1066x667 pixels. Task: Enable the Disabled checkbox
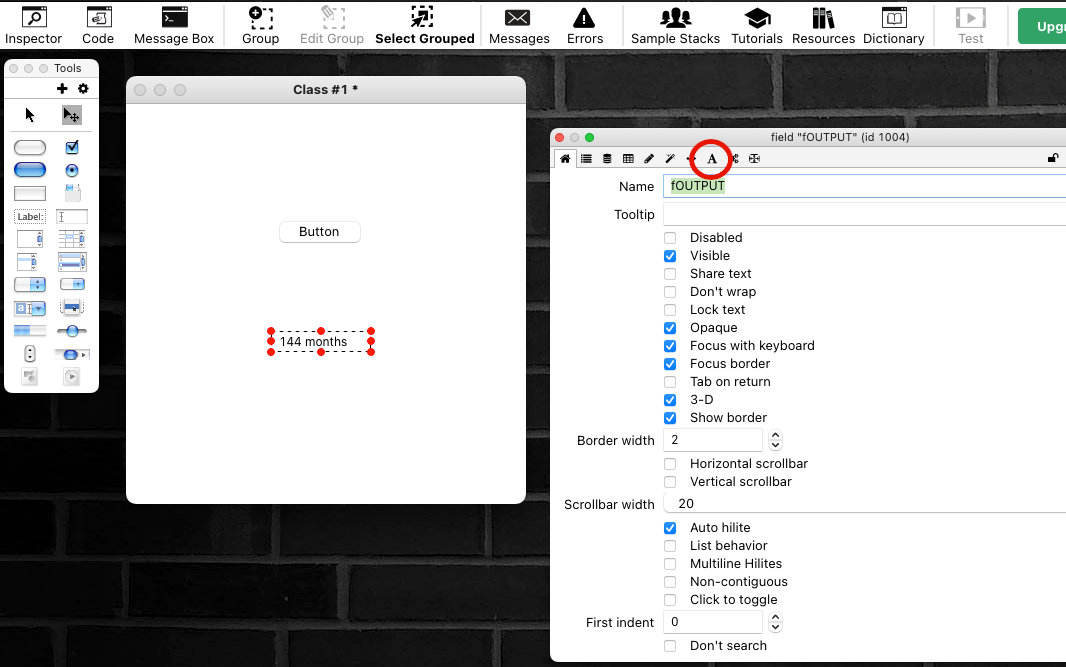pyautogui.click(x=670, y=238)
